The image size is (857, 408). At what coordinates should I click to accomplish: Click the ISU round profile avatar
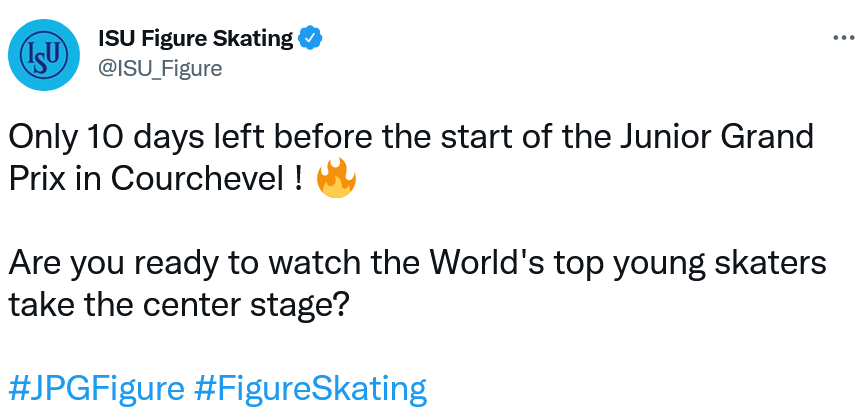[x=37, y=53]
